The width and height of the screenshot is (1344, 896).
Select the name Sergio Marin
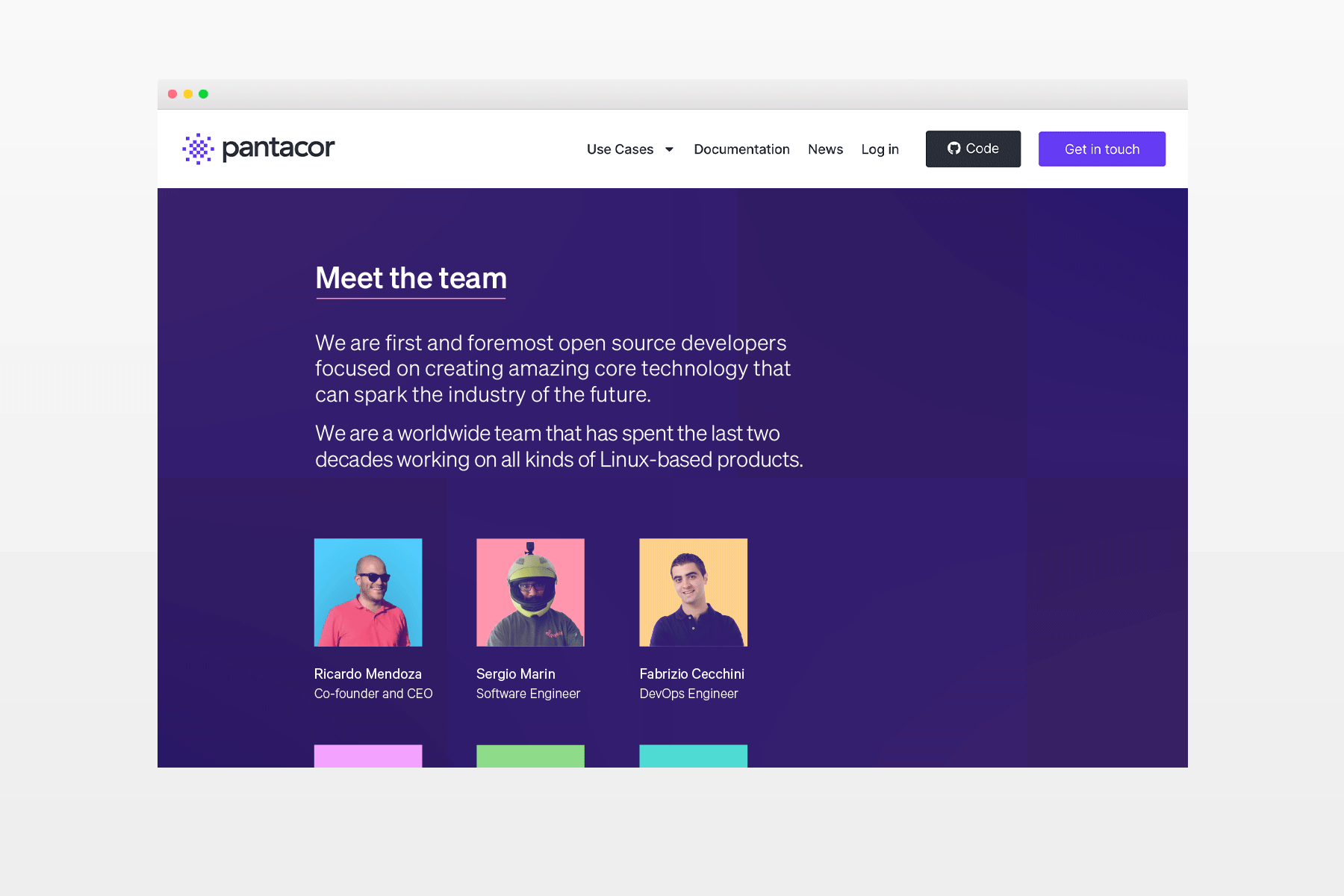516,674
